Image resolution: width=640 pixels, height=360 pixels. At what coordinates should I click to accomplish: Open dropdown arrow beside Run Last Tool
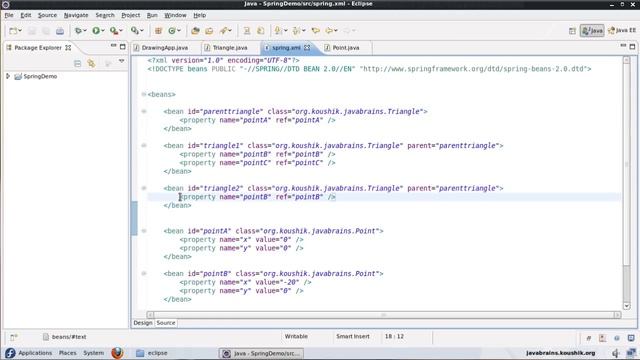click(121, 31)
